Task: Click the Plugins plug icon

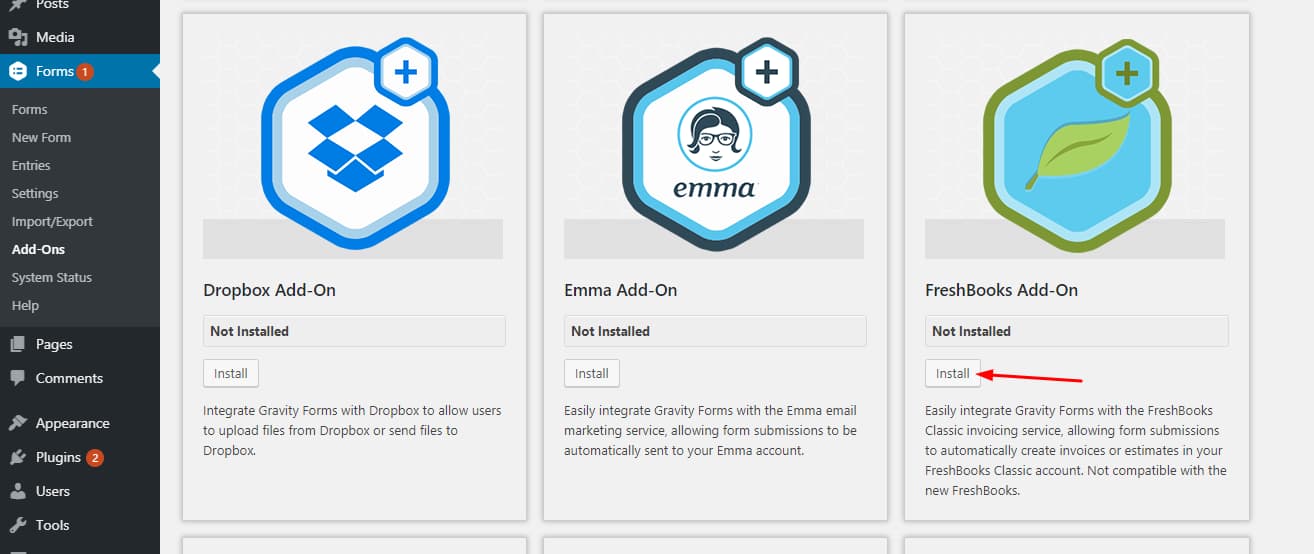Action: (x=18, y=457)
